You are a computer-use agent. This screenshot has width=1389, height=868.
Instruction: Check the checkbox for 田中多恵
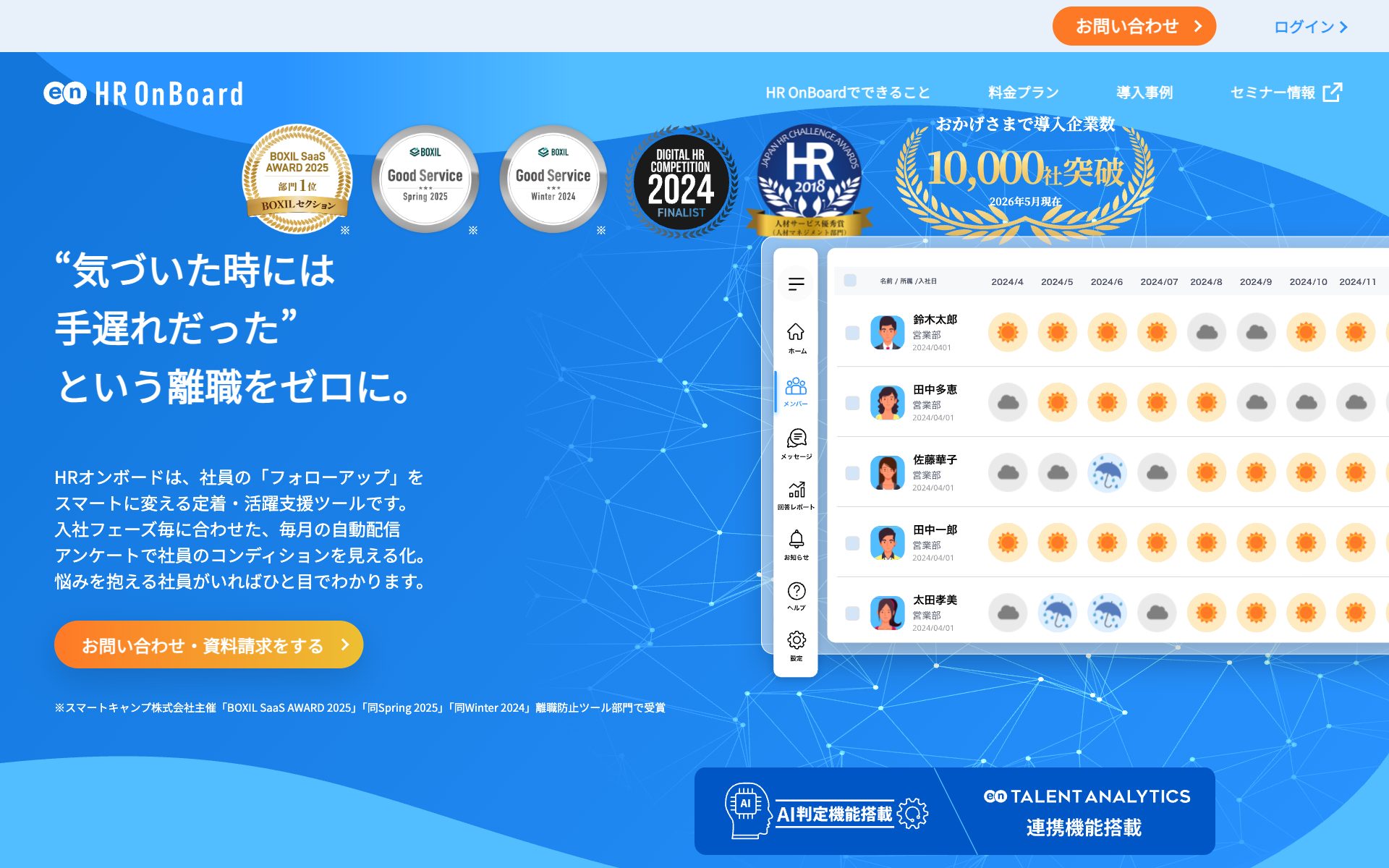852,403
